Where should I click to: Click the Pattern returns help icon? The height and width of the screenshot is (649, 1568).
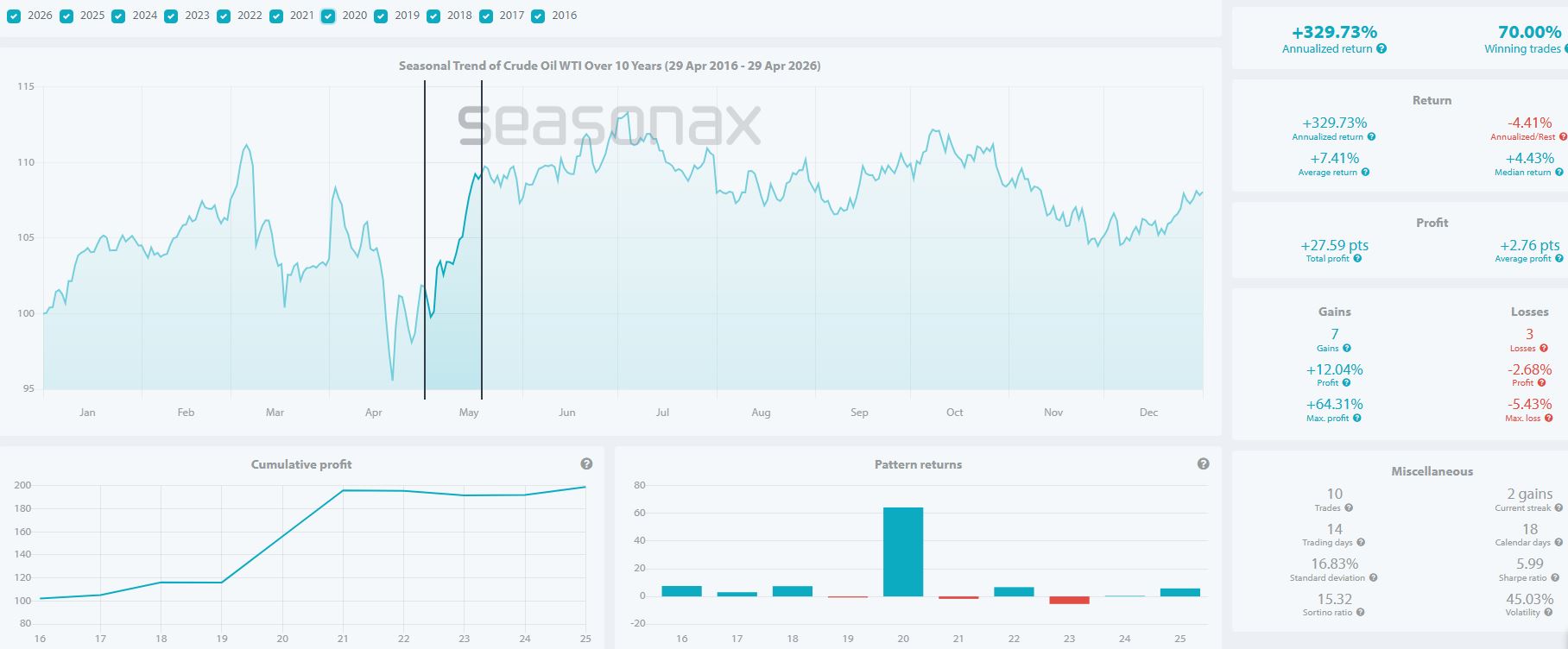point(1204,464)
